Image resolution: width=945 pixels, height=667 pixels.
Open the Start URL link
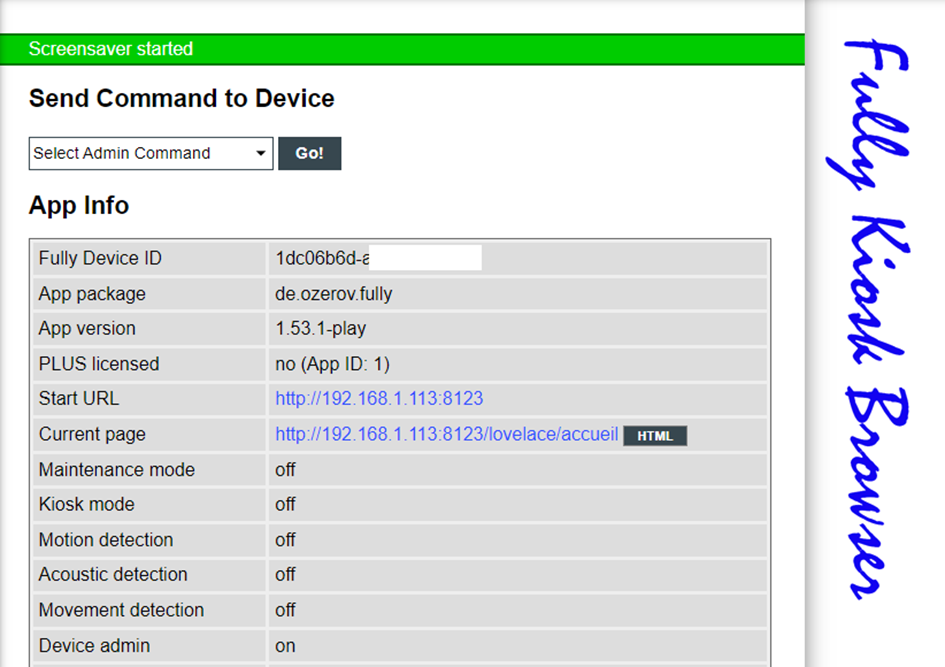click(379, 398)
